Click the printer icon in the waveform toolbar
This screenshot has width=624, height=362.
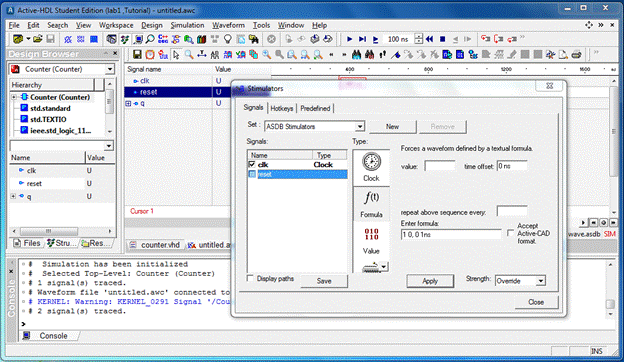click(576, 54)
